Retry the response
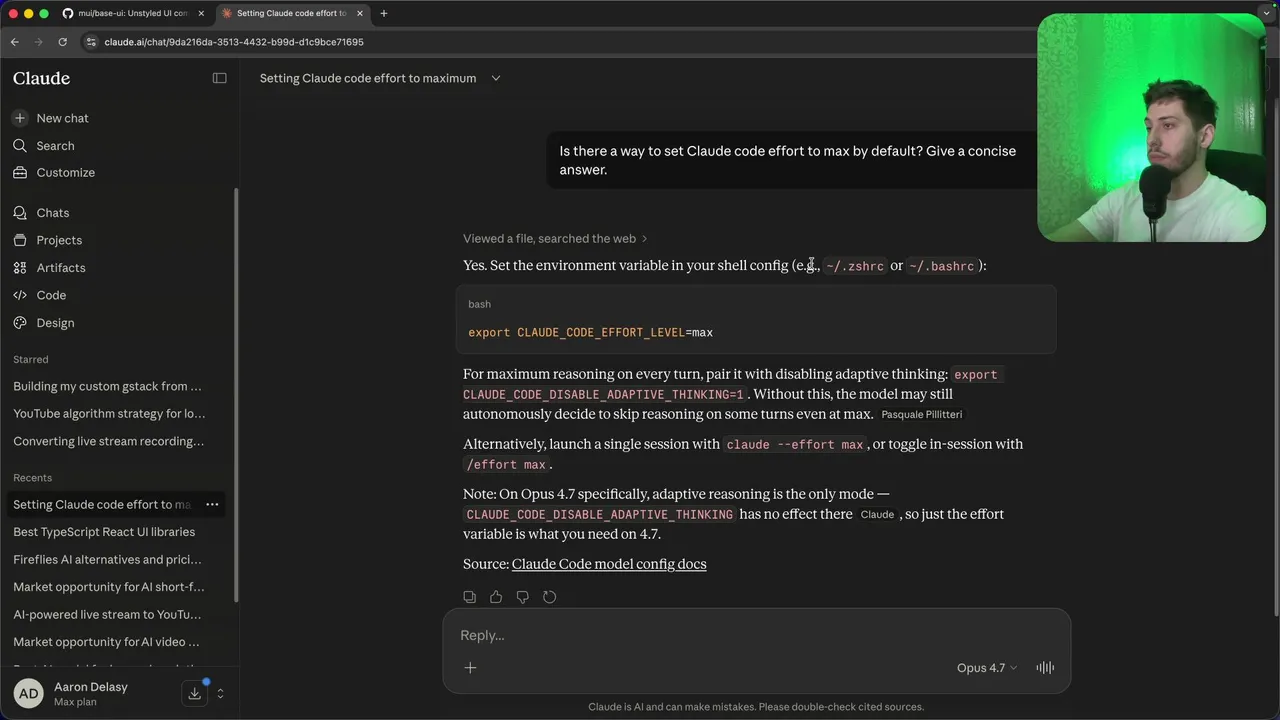1280x720 pixels. coord(549,597)
